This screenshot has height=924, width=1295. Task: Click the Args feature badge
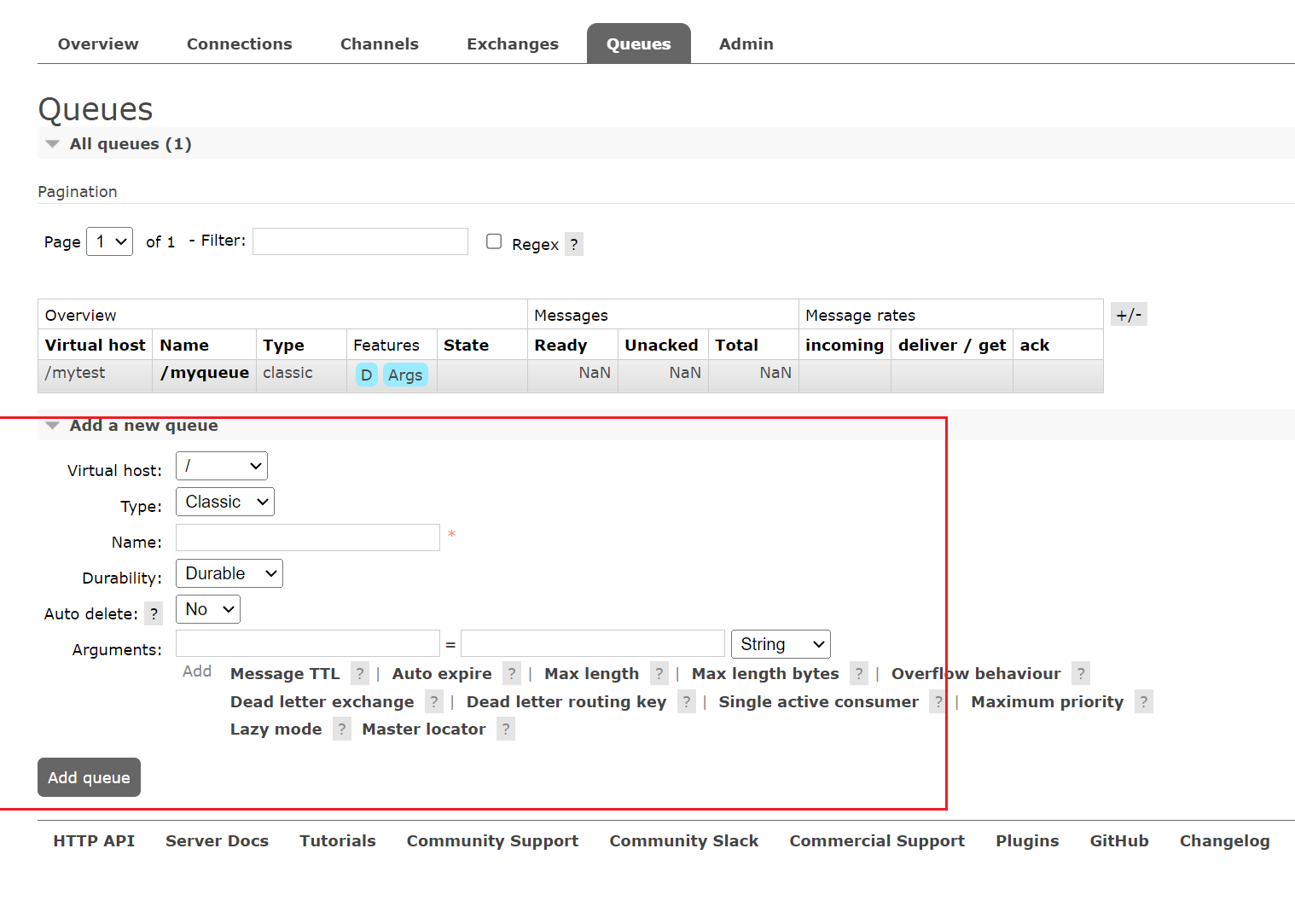[405, 375]
